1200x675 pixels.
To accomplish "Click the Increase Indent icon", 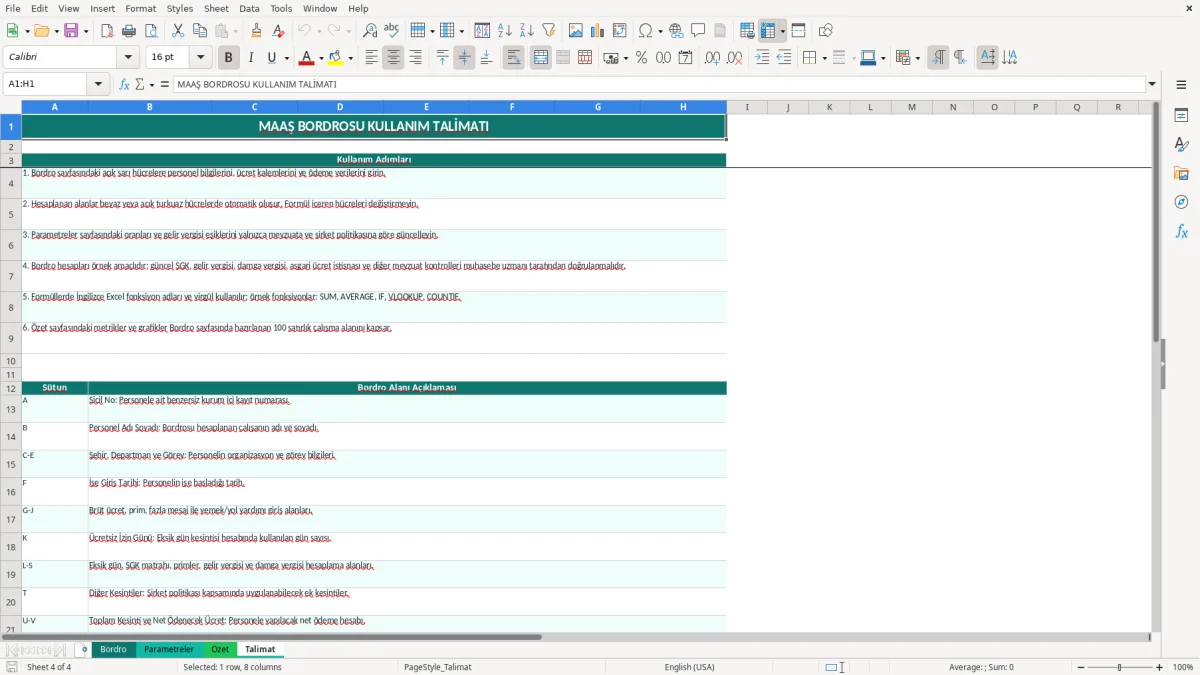I will pos(762,58).
